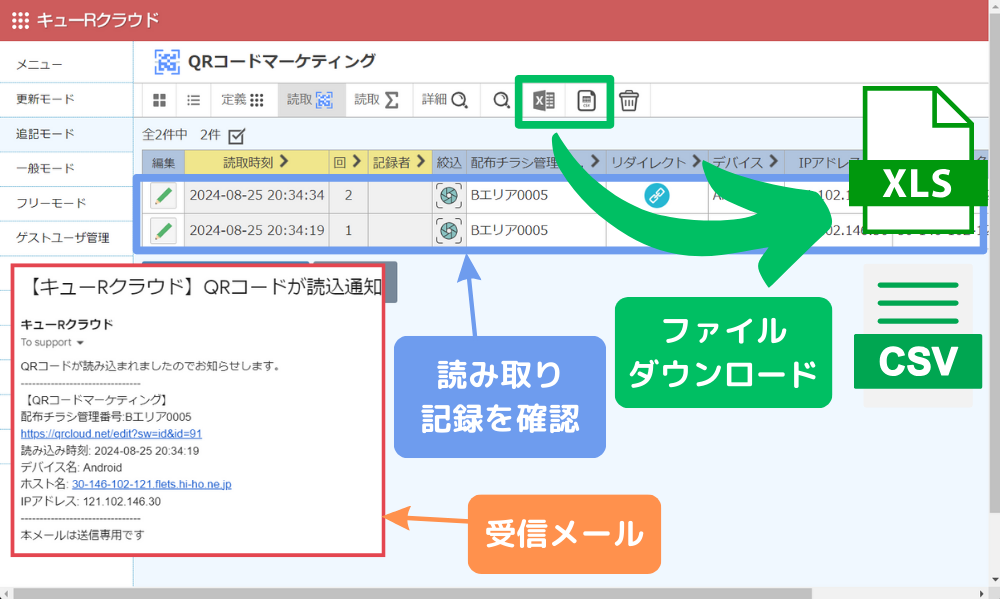Click the 2024-08-25 20:34:19 timestamp cell

tap(257, 230)
